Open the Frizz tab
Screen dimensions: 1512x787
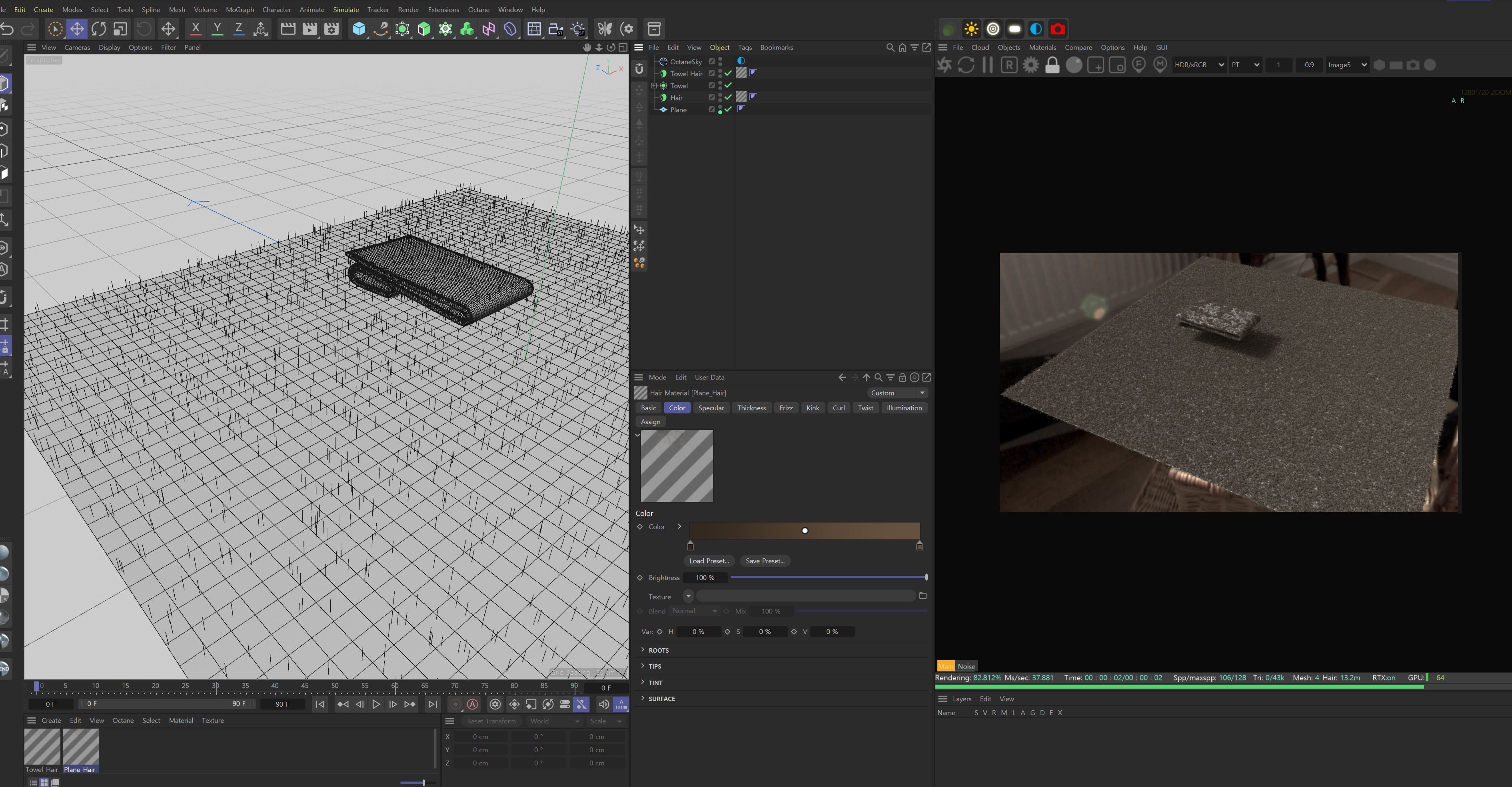pos(786,408)
